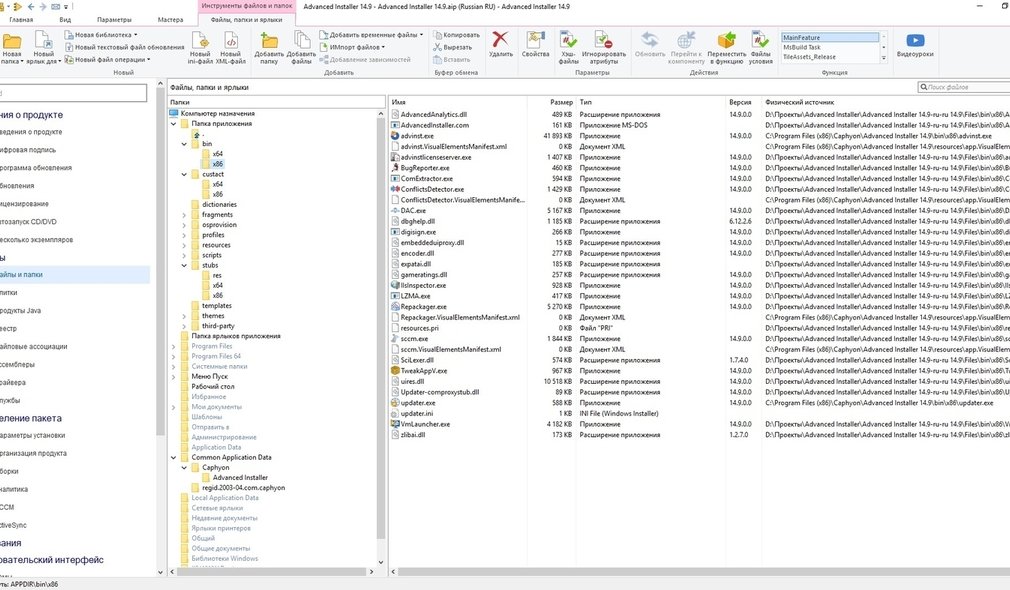Select the advinst.exe file row
This screenshot has width=1010, height=590.
click(x=417, y=136)
